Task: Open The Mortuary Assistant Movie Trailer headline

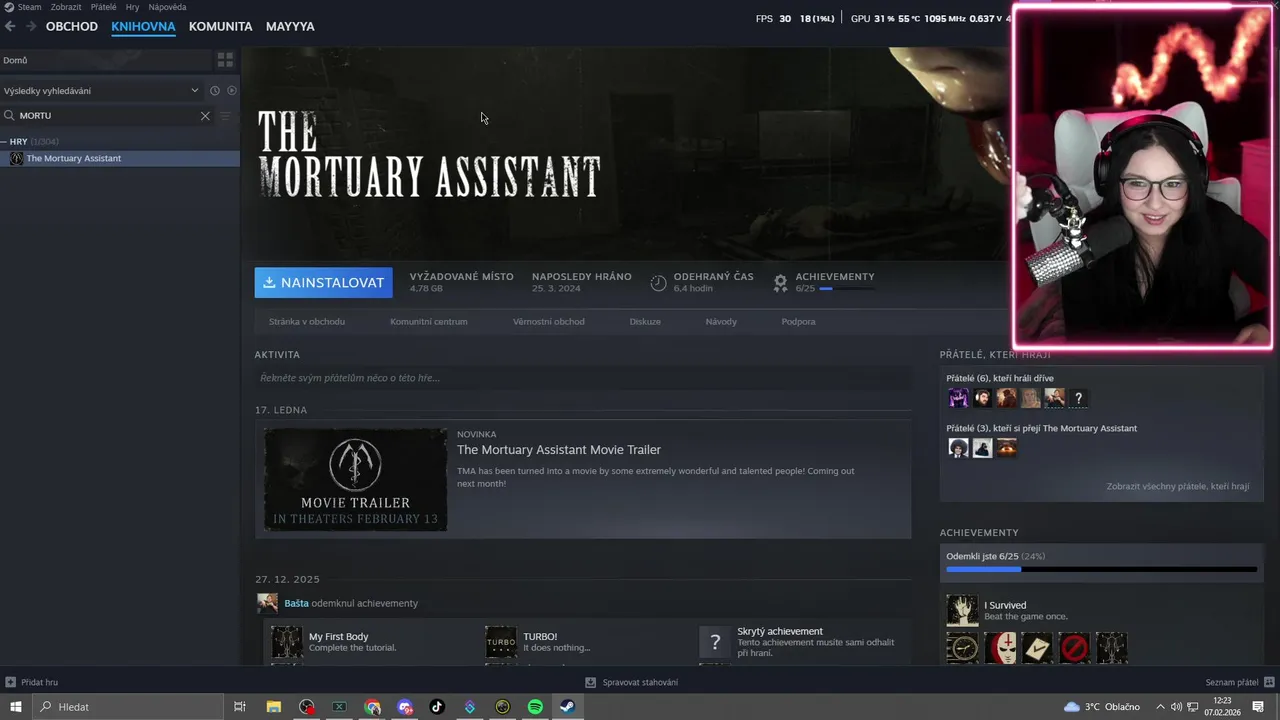Action: (559, 450)
